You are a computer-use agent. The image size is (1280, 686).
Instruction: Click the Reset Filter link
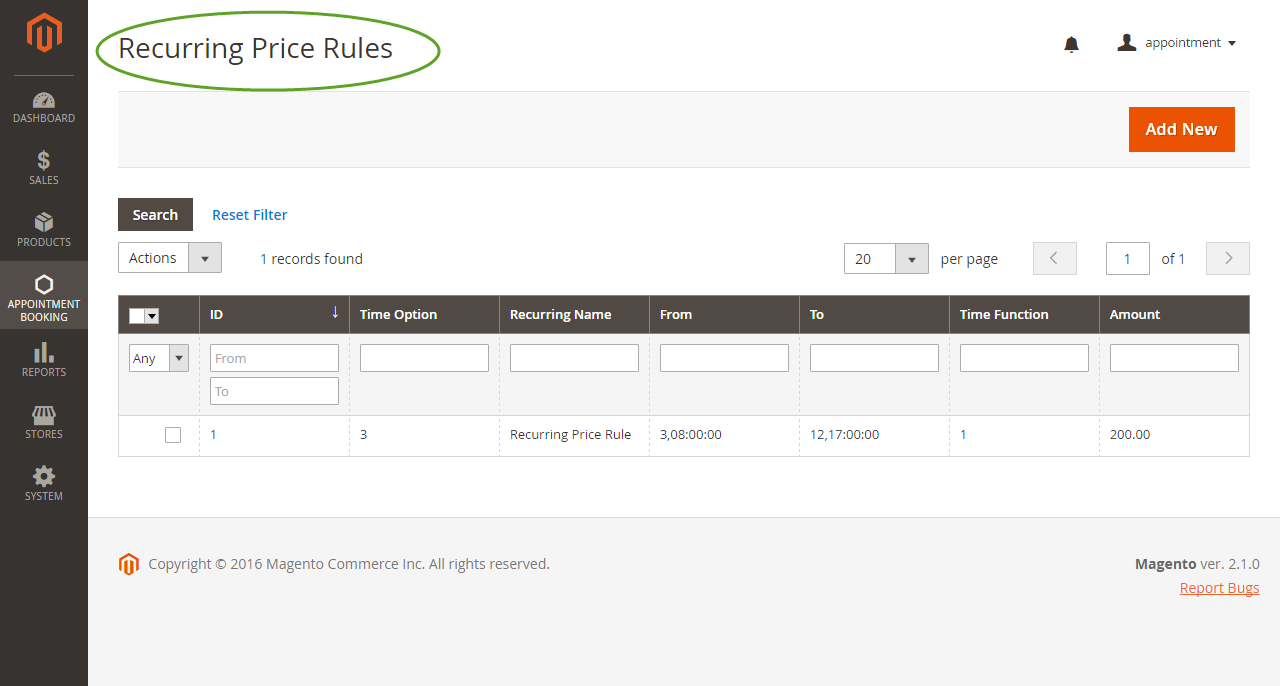(249, 215)
